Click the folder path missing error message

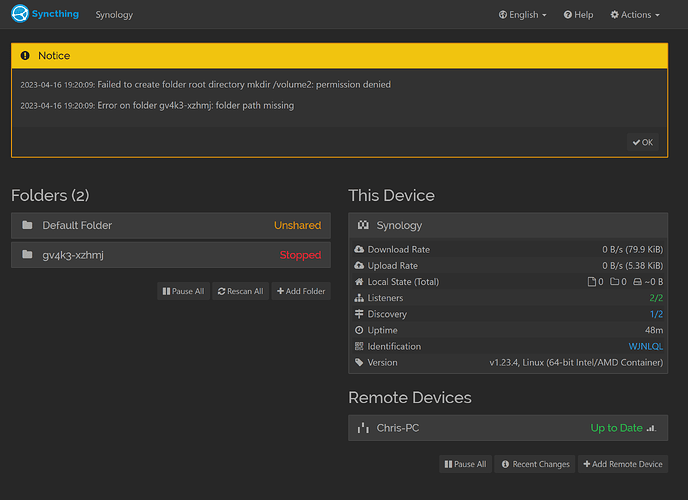(157, 106)
